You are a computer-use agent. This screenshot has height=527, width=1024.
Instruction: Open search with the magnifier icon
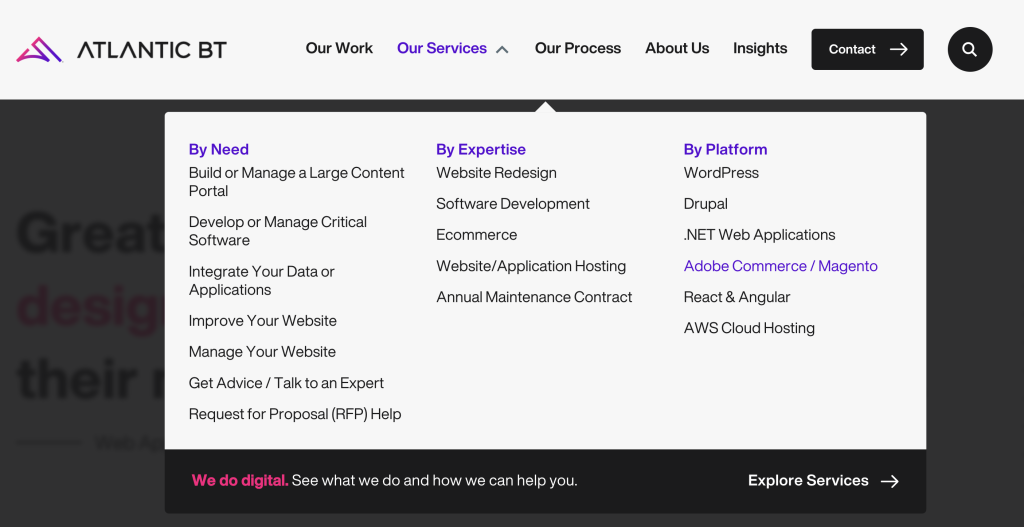tap(969, 49)
